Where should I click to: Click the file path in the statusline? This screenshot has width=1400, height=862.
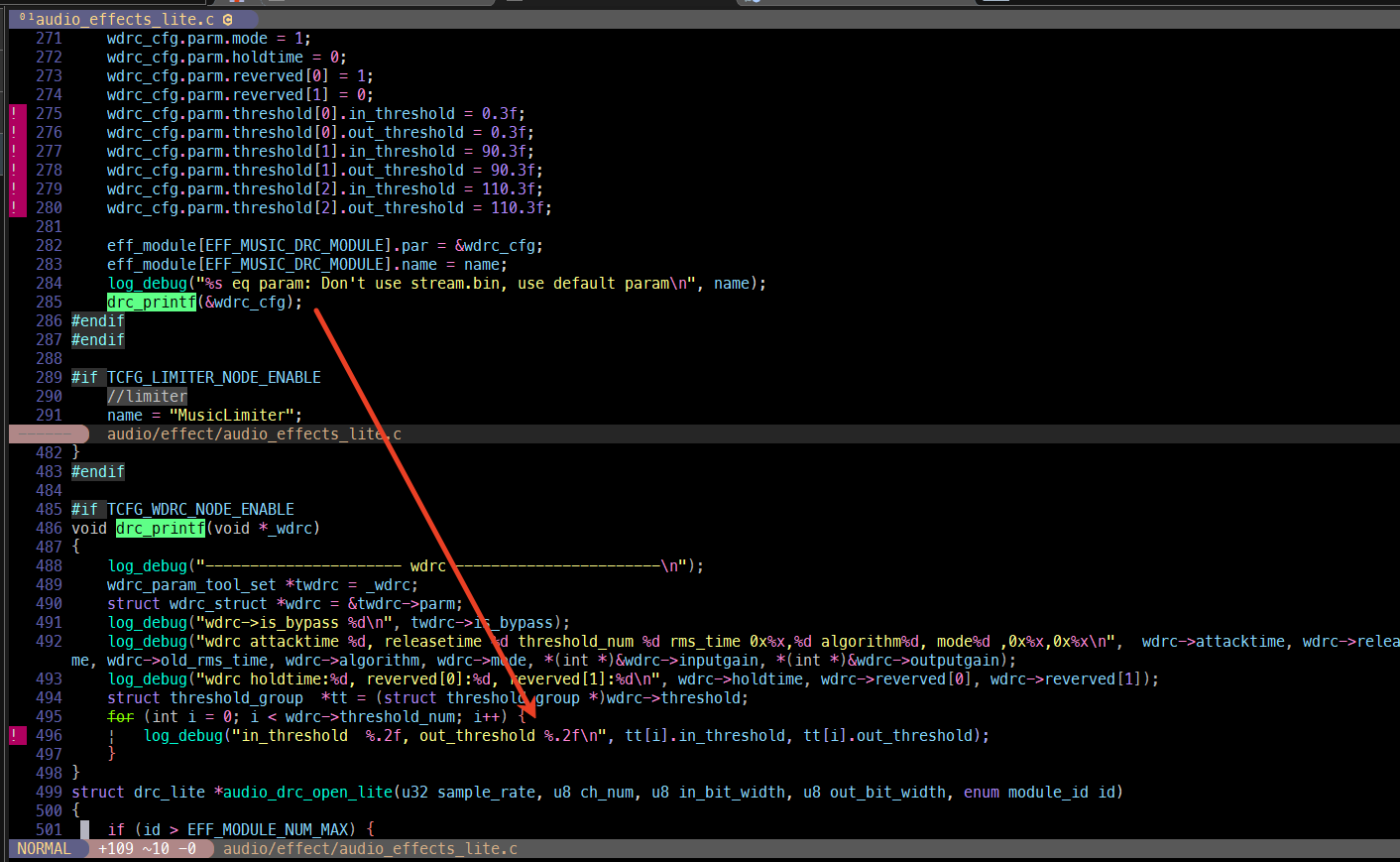370,849
